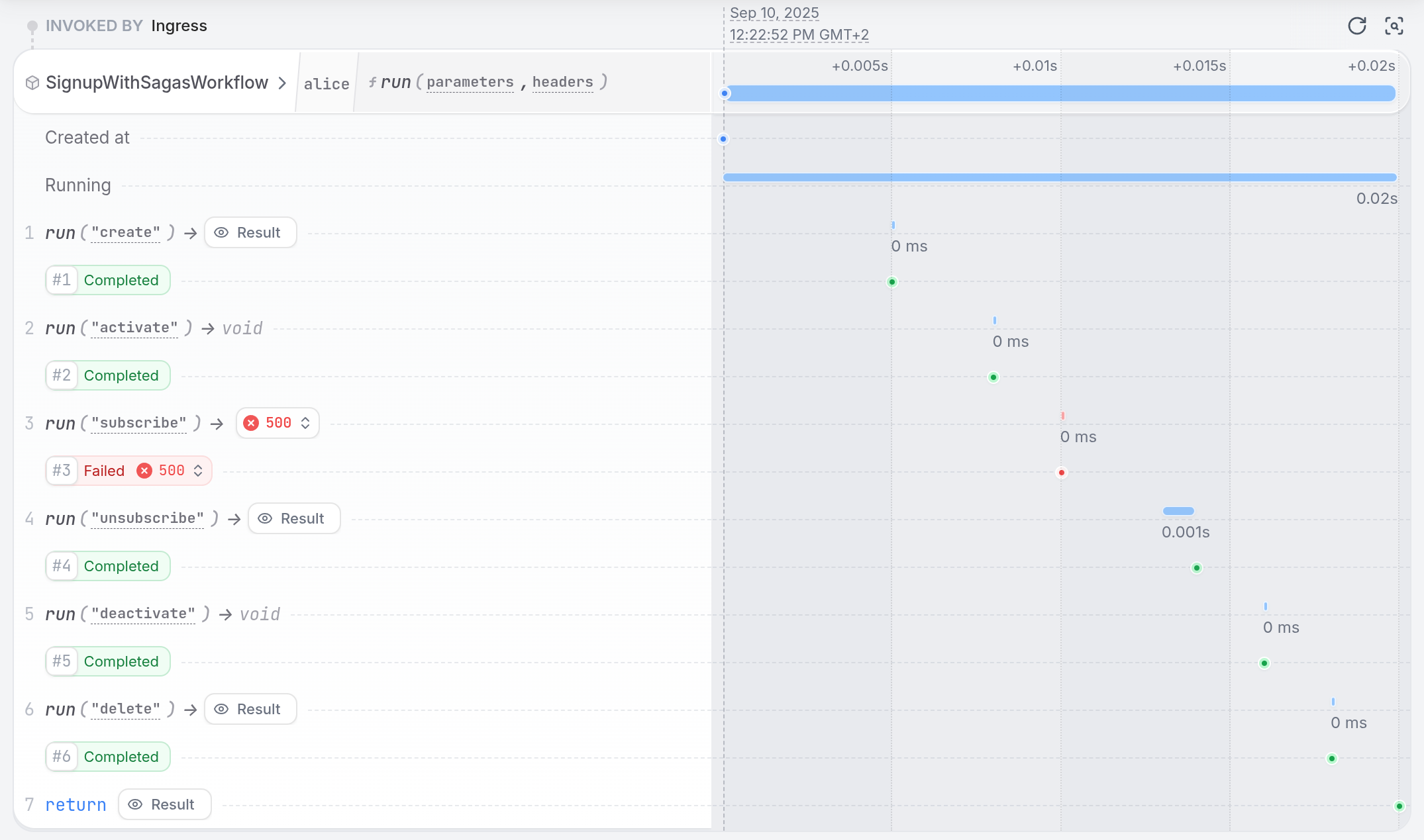Click the red failed dot on the timeline
Viewport: 1424px width, 840px height.
tap(1062, 473)
